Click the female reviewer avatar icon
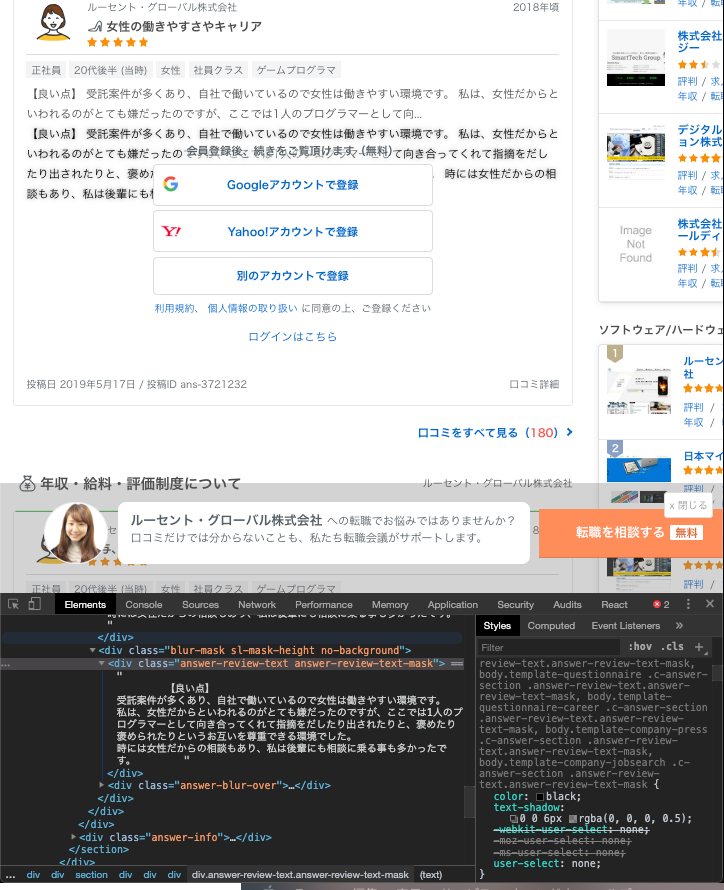The height and width of the screenshot is (890, 724). pyautogui.click(x=53, y=22)
